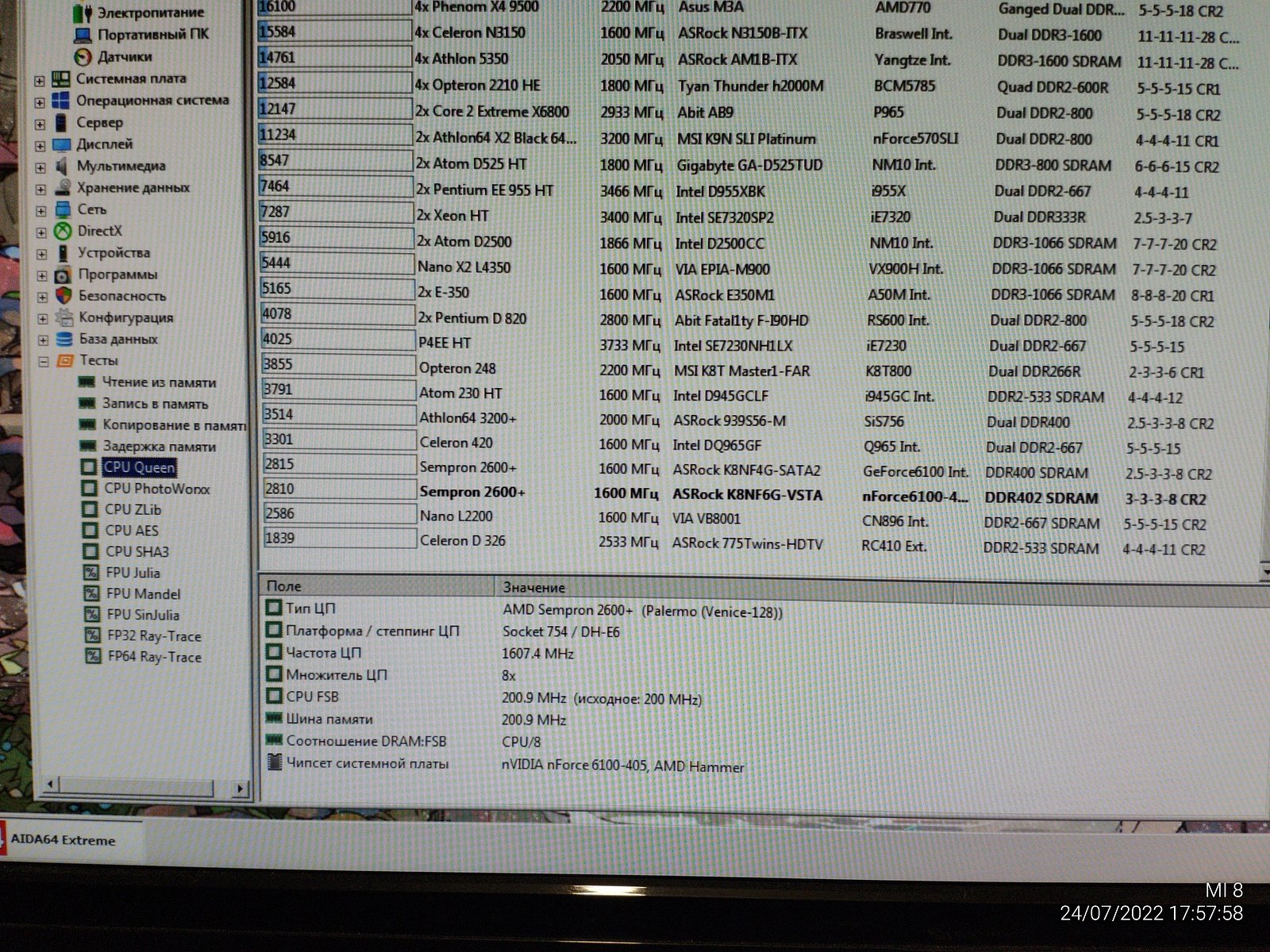Open the FPU Mandel benchmark

(144, 594)
